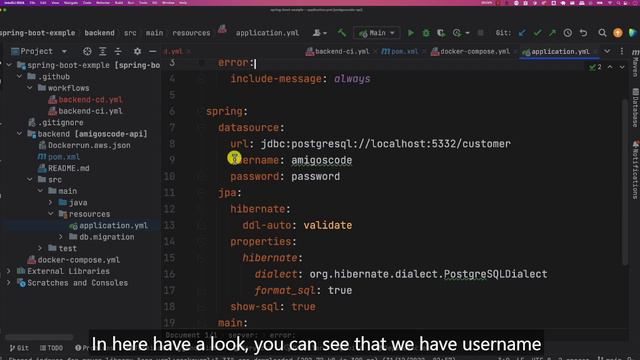The image size is (640, 360).
Task: Open TODO tool window at bottom
Action: (x=51, y=348)
